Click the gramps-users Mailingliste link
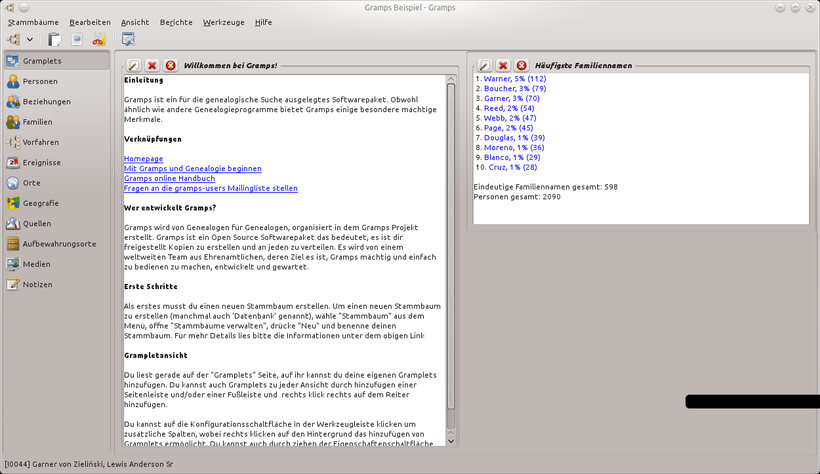 click(211, 188)
